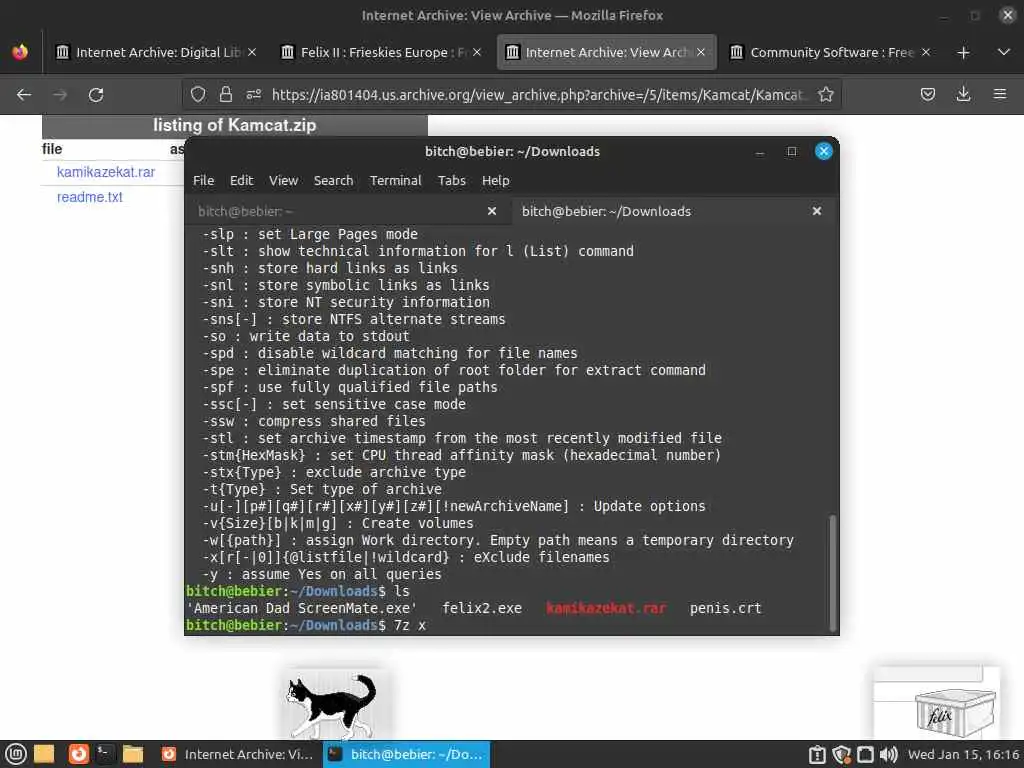This screenshot has width=1024, height=768.
Task: Open the Pocket save icon
Action: tap(927, 95)
